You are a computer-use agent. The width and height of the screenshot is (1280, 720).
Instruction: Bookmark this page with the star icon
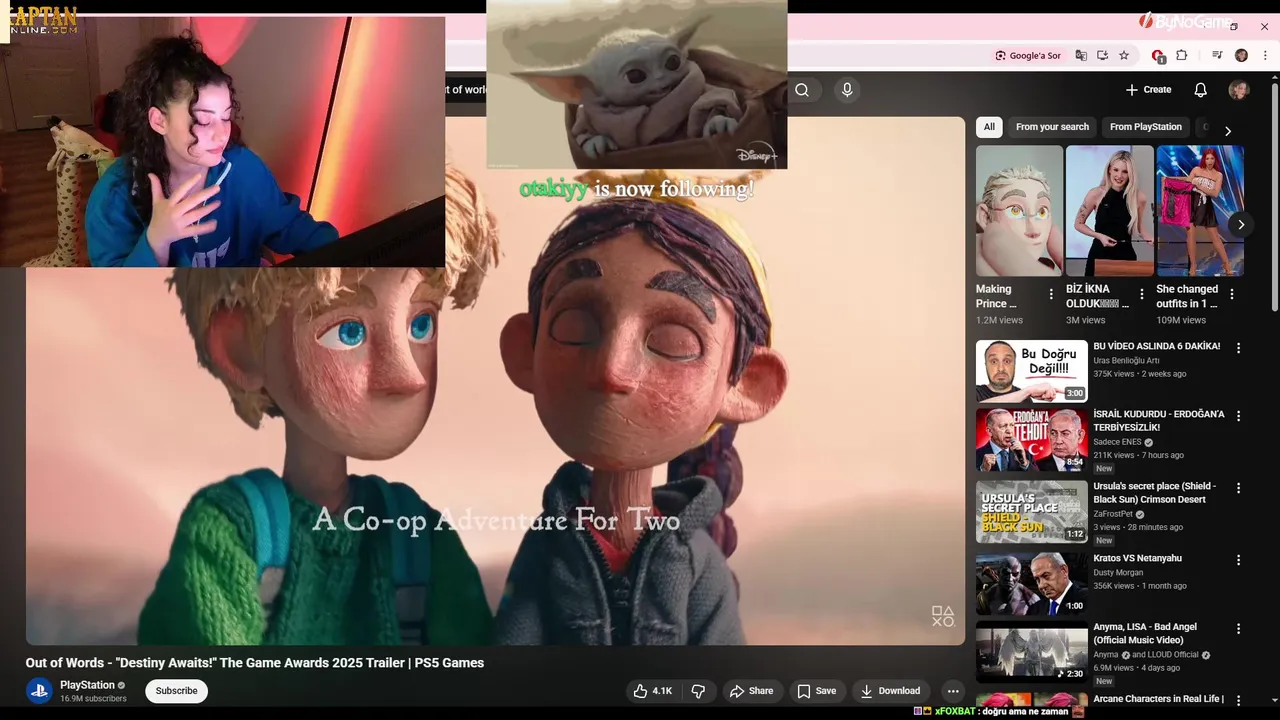(1124, 56)
